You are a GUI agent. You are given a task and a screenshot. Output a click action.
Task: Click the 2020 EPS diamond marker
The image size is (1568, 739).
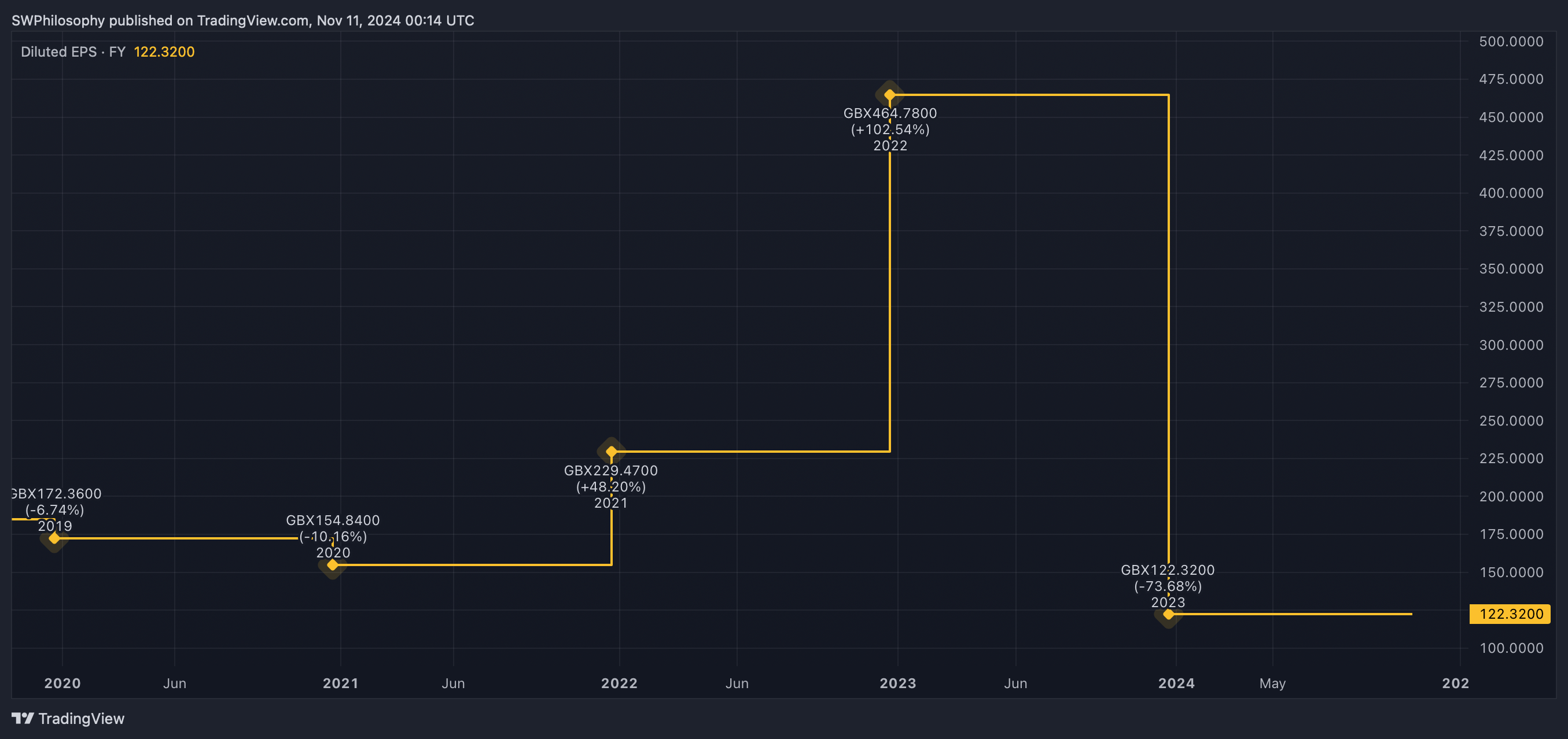[332, 565]
